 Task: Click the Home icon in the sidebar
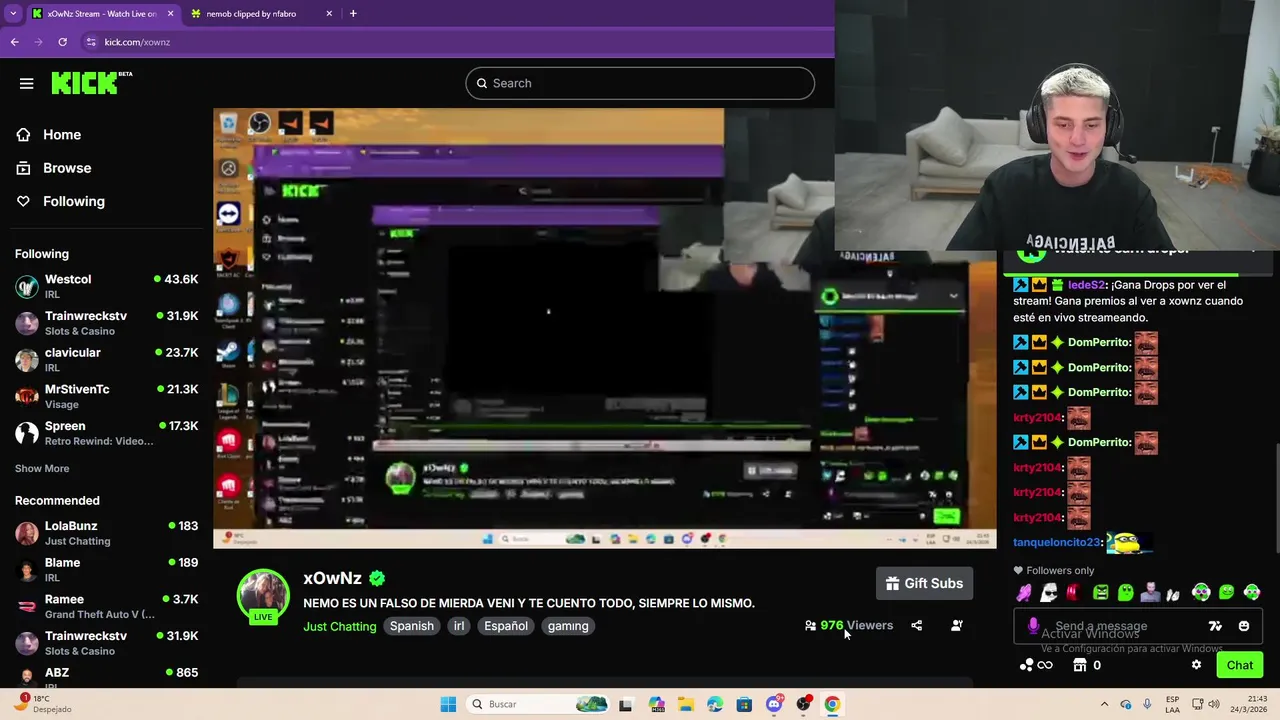23,134
